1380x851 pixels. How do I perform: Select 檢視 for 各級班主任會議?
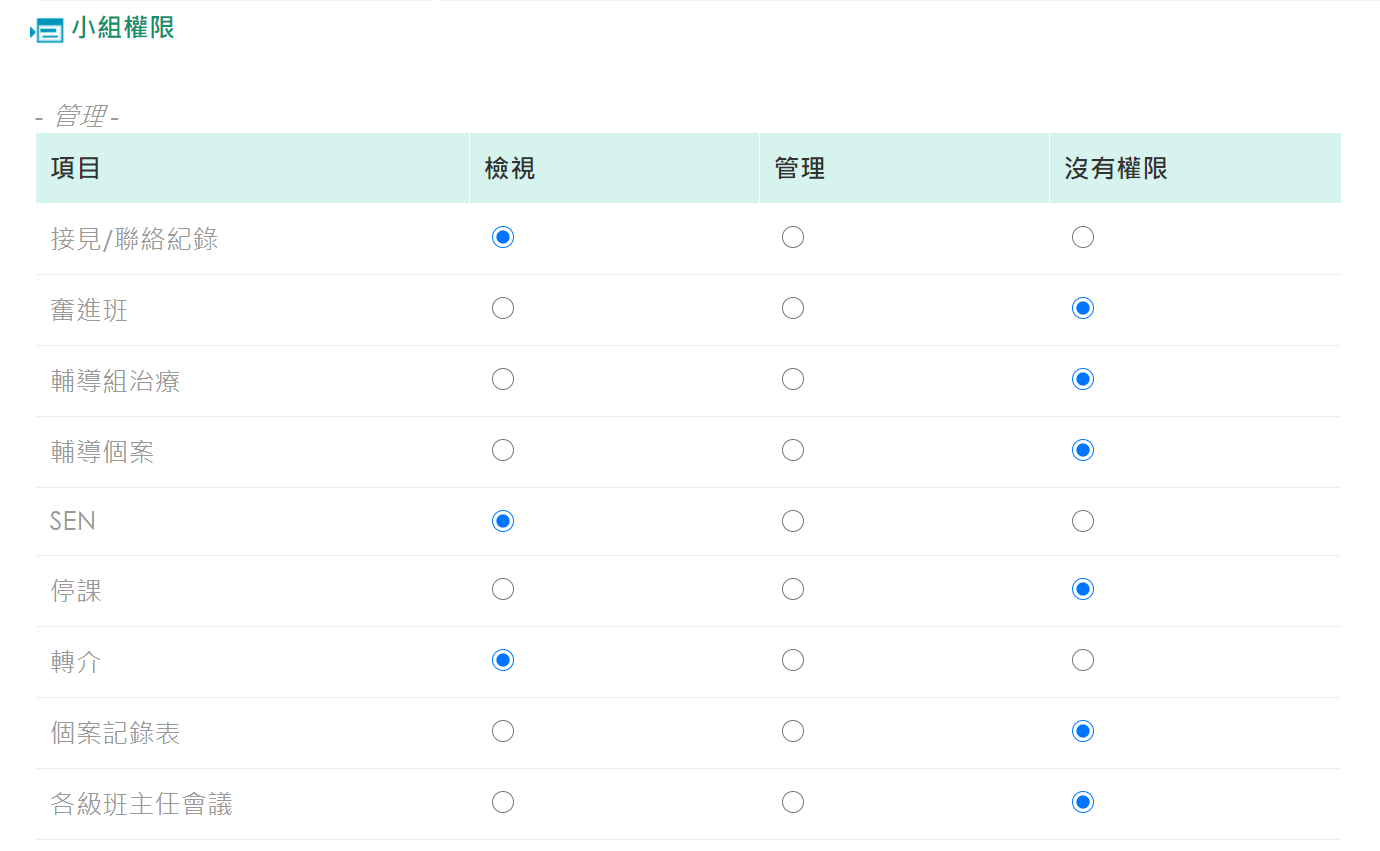pyautogui.click(x=503, y=802)
